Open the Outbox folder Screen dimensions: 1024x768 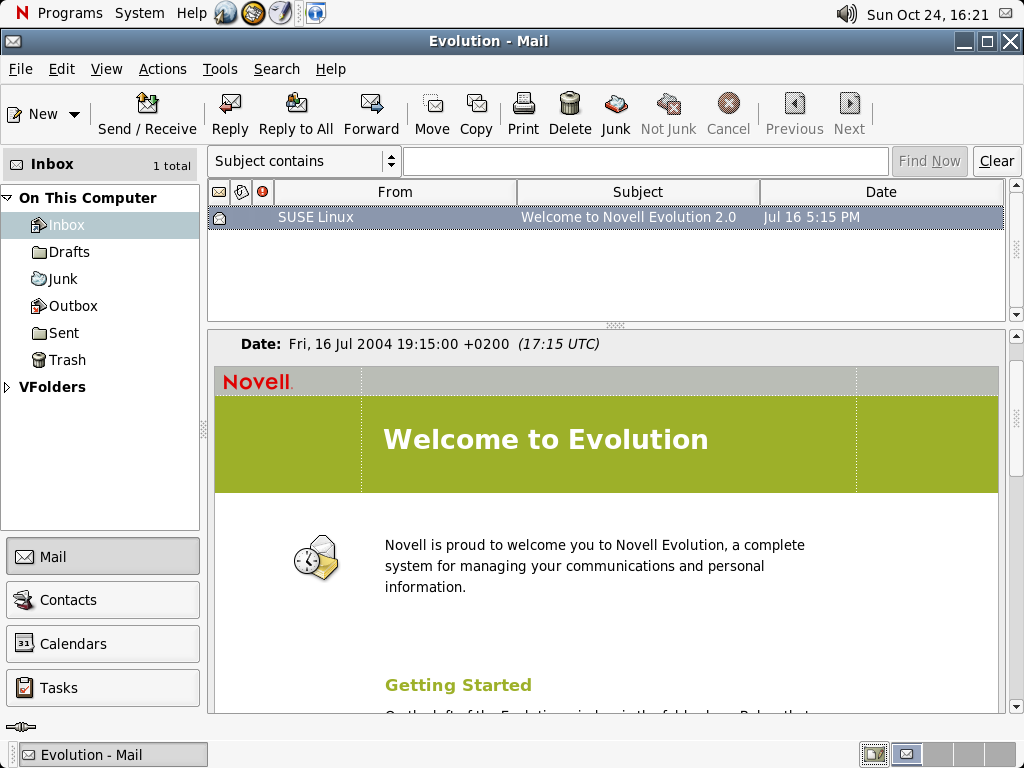pos(65,306)
